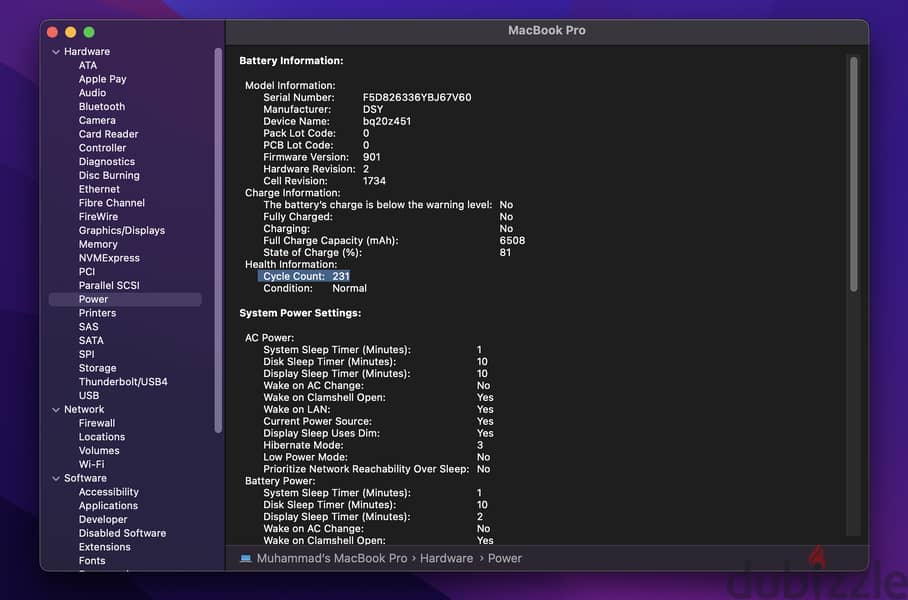Open Thunderbolt/USB4 entry
This screenshot has height=600, width=908.
point(123,382)
